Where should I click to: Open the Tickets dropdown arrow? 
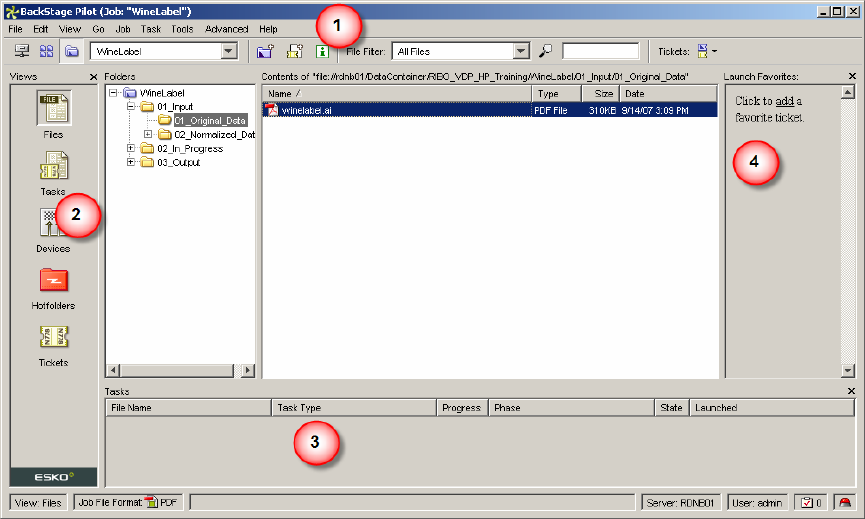[x=714, y=51]
